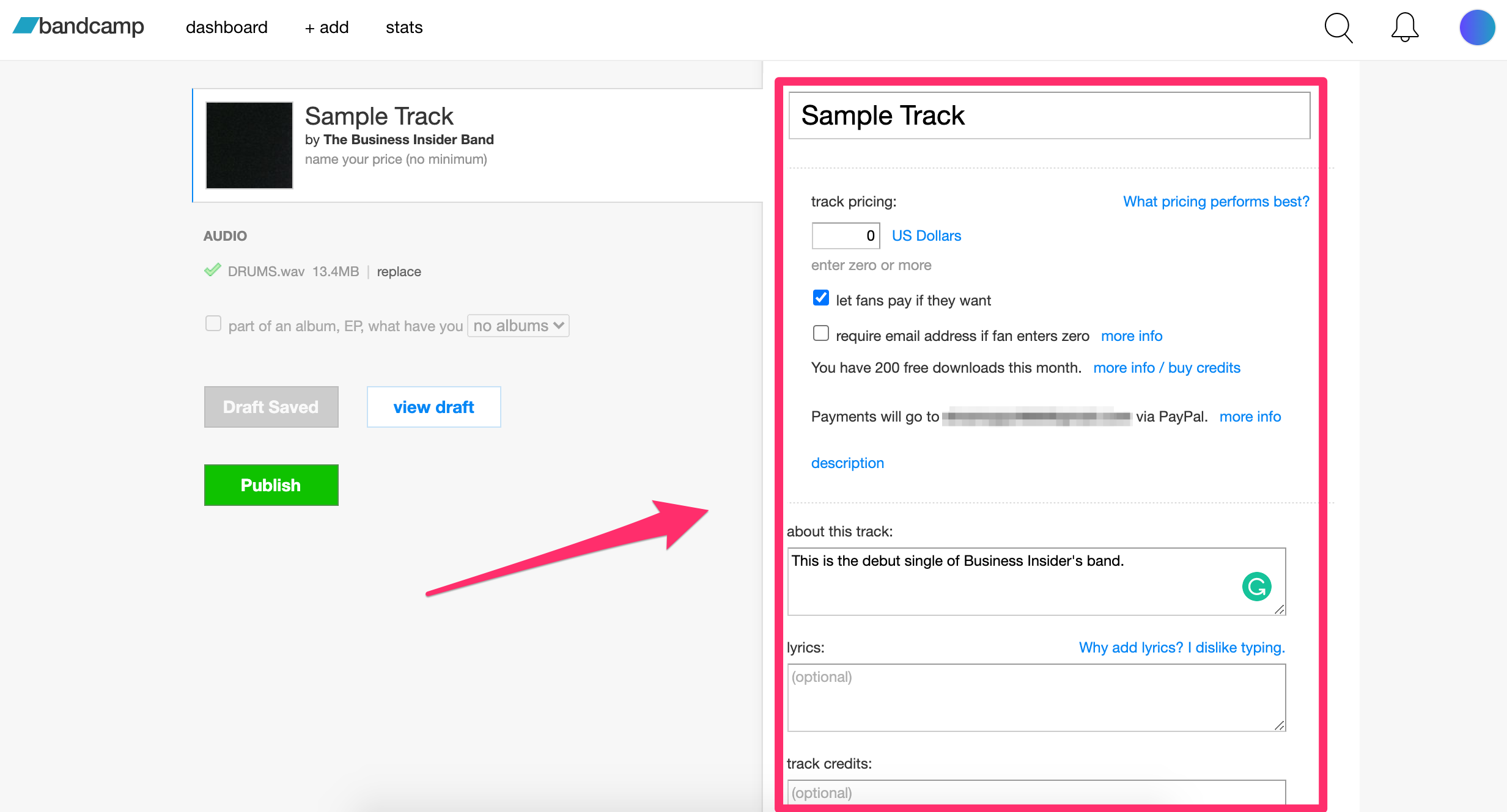Click the Bandcamp logo
Screen dimensions: 1507x812
pyautogui.click(x=78, y=27)
